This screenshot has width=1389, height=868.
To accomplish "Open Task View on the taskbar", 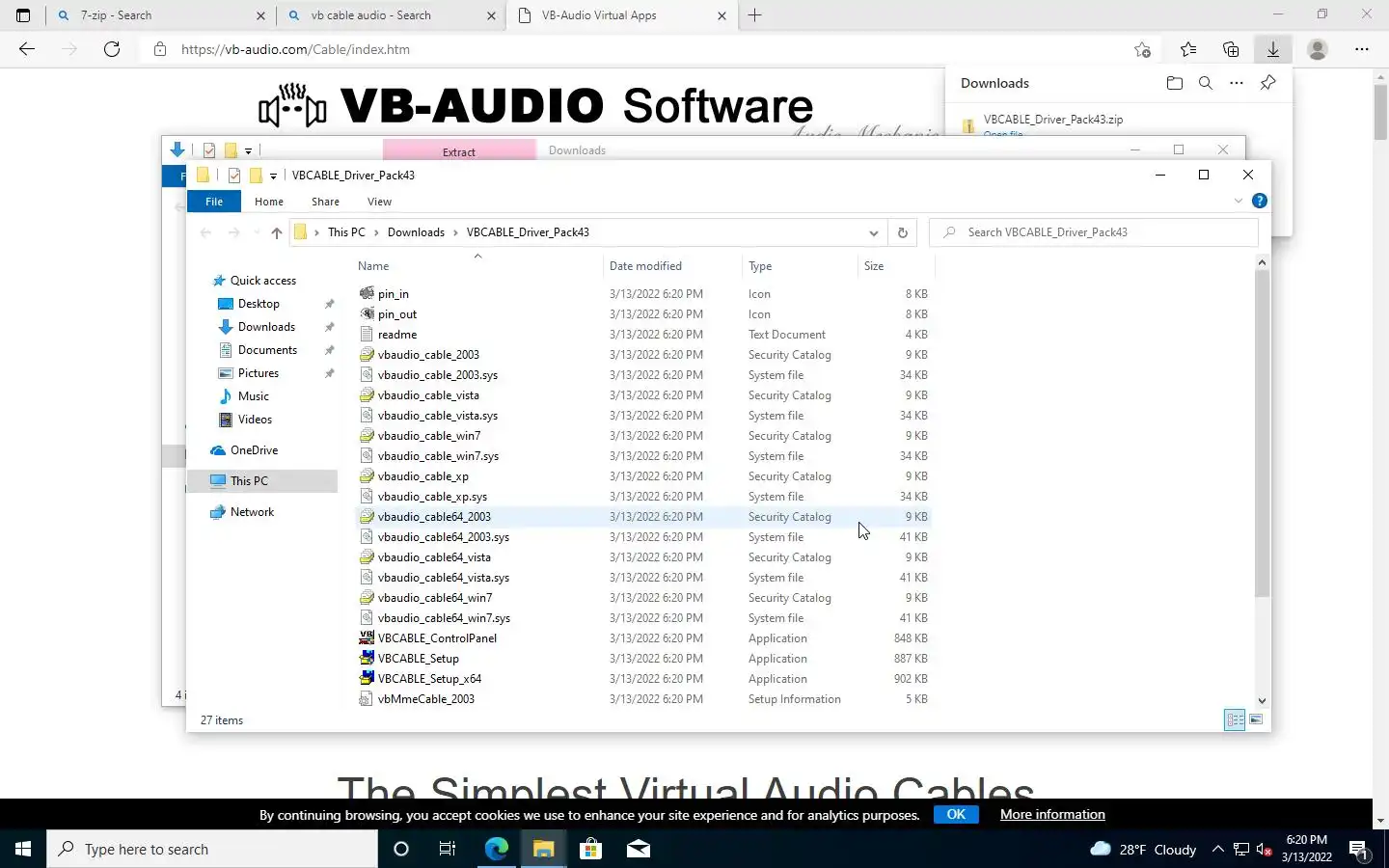I will (x=448, y=849).
